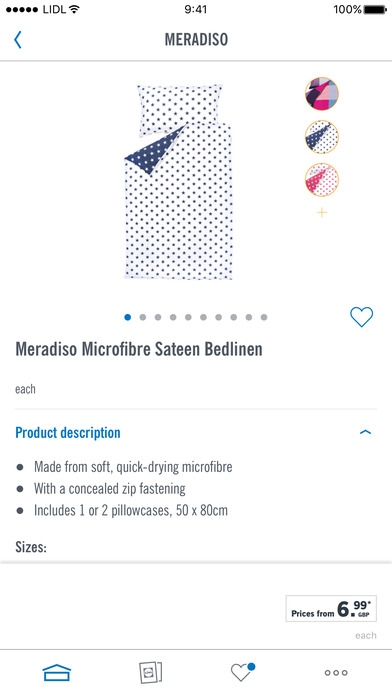
Task: Tap the Meradiso Microfibre Sateen Bedlinen title
Action: point(139,349)
